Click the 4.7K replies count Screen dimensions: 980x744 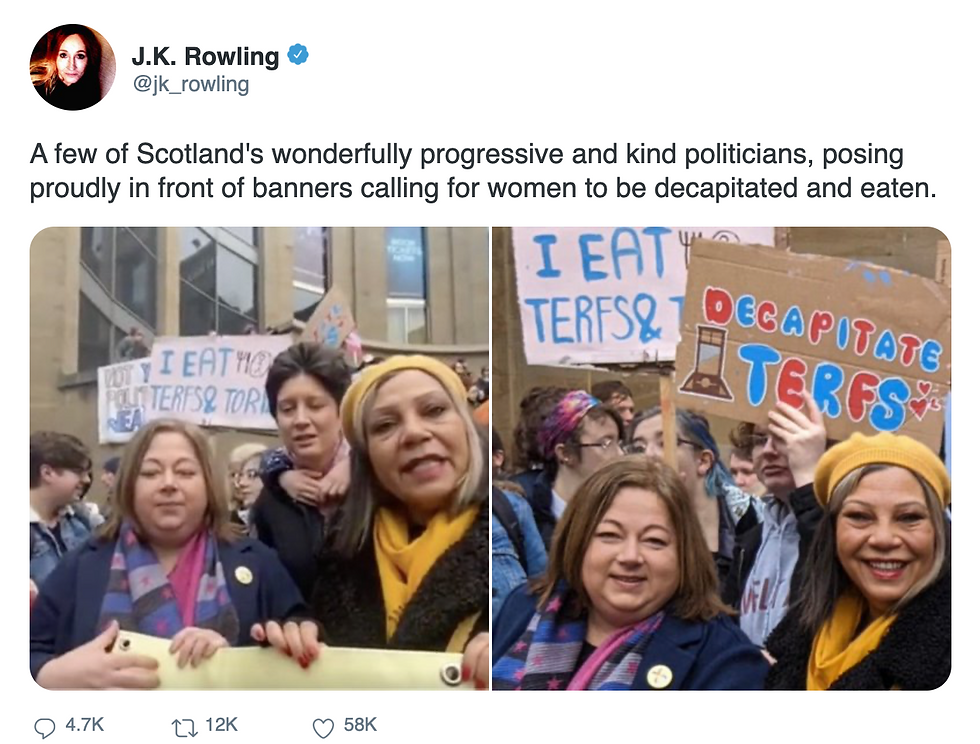click(x=84, y=725)
